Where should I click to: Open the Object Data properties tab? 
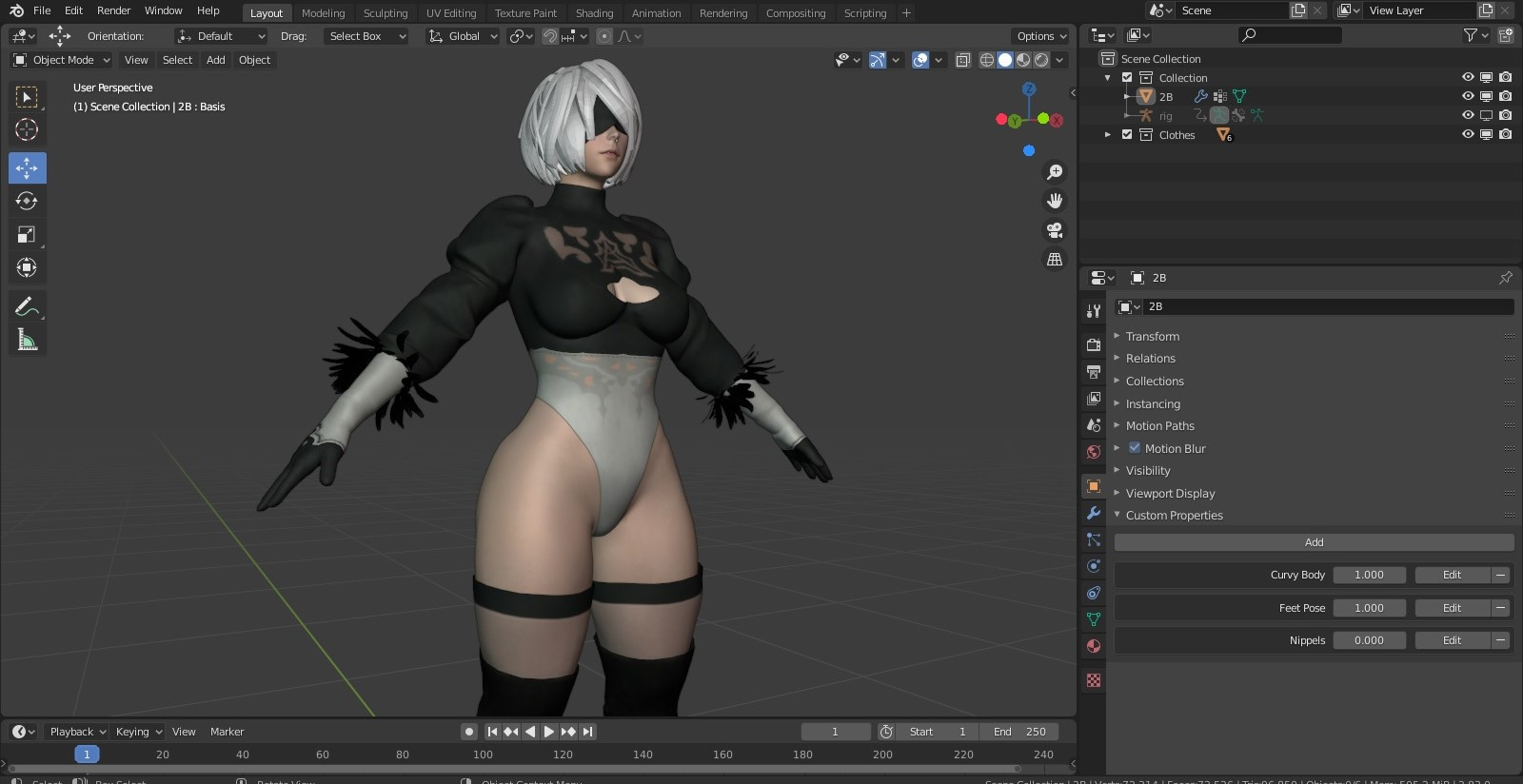(1094, 619)
